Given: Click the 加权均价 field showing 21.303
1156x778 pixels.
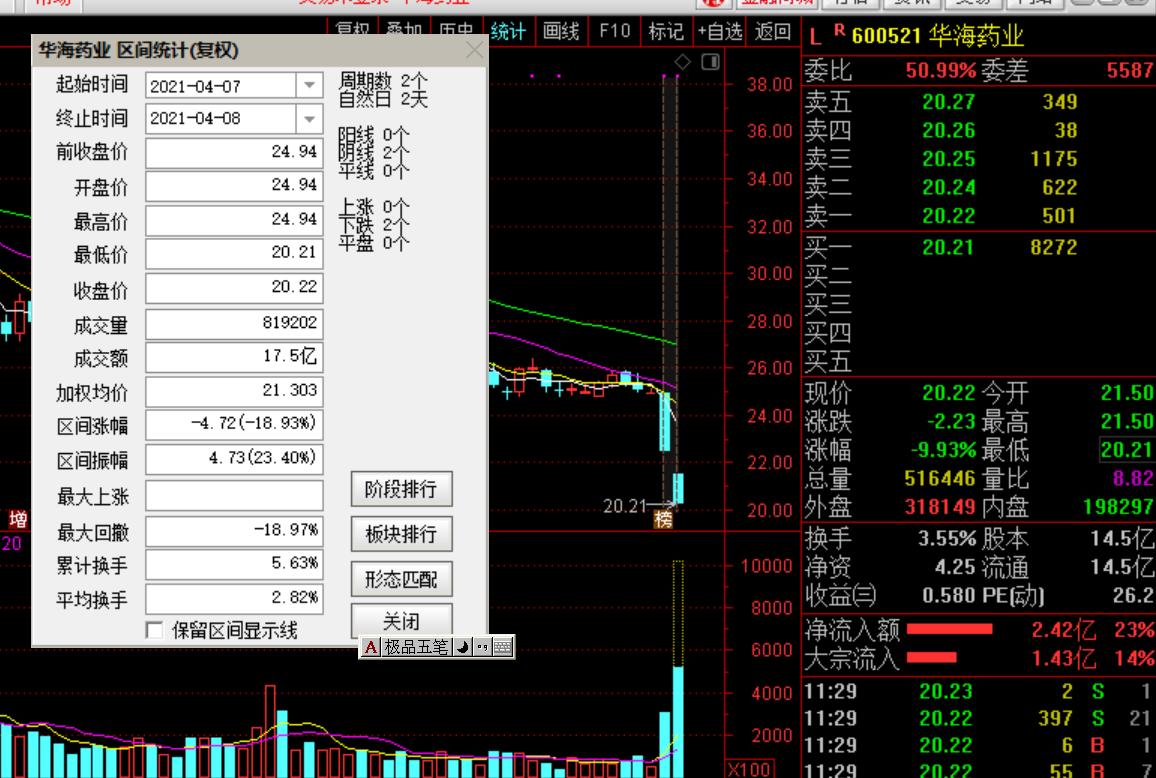Looking at the screenshot, I should 234,391.
